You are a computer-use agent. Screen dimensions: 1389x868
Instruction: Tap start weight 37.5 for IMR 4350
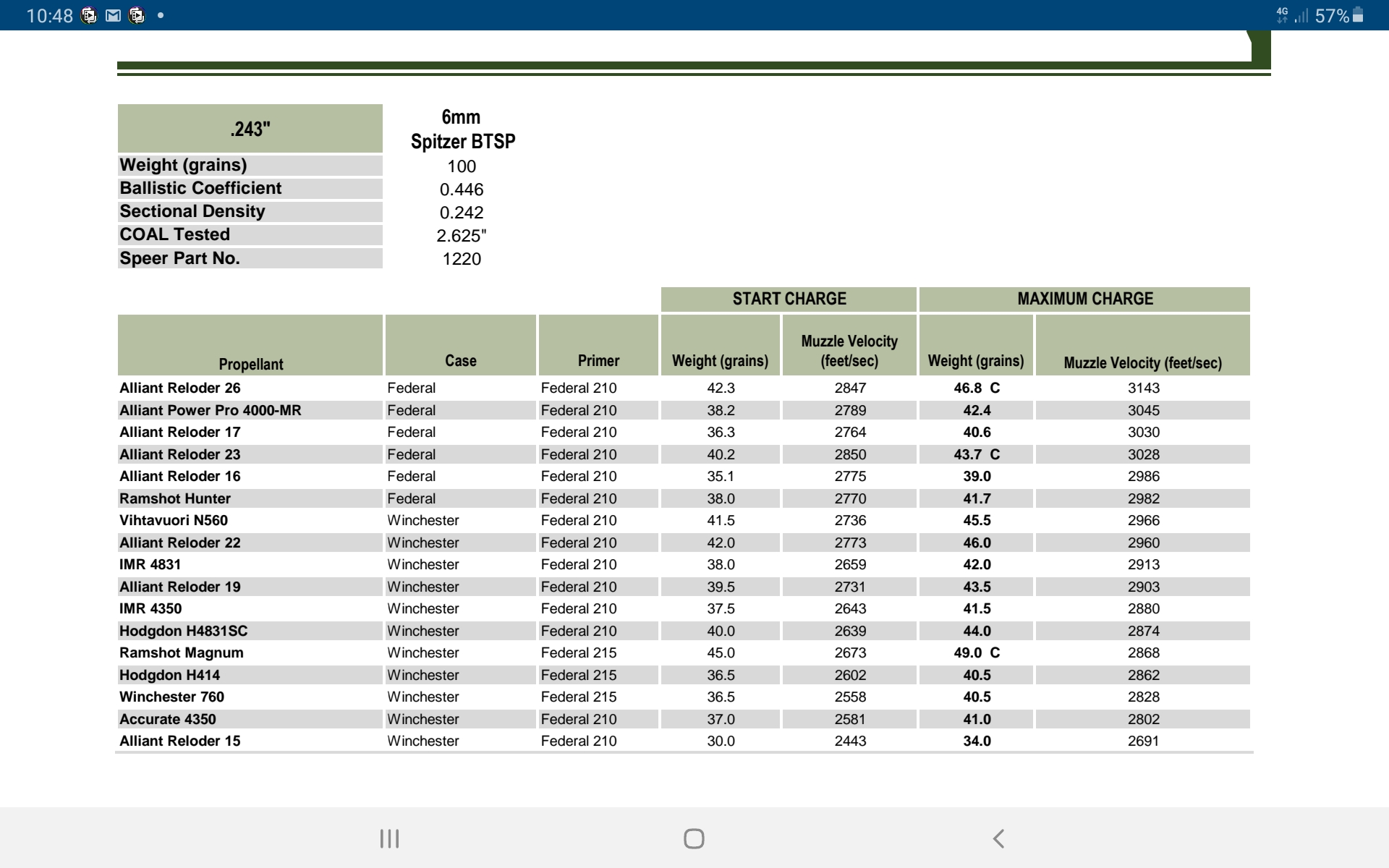click(721, 608)
